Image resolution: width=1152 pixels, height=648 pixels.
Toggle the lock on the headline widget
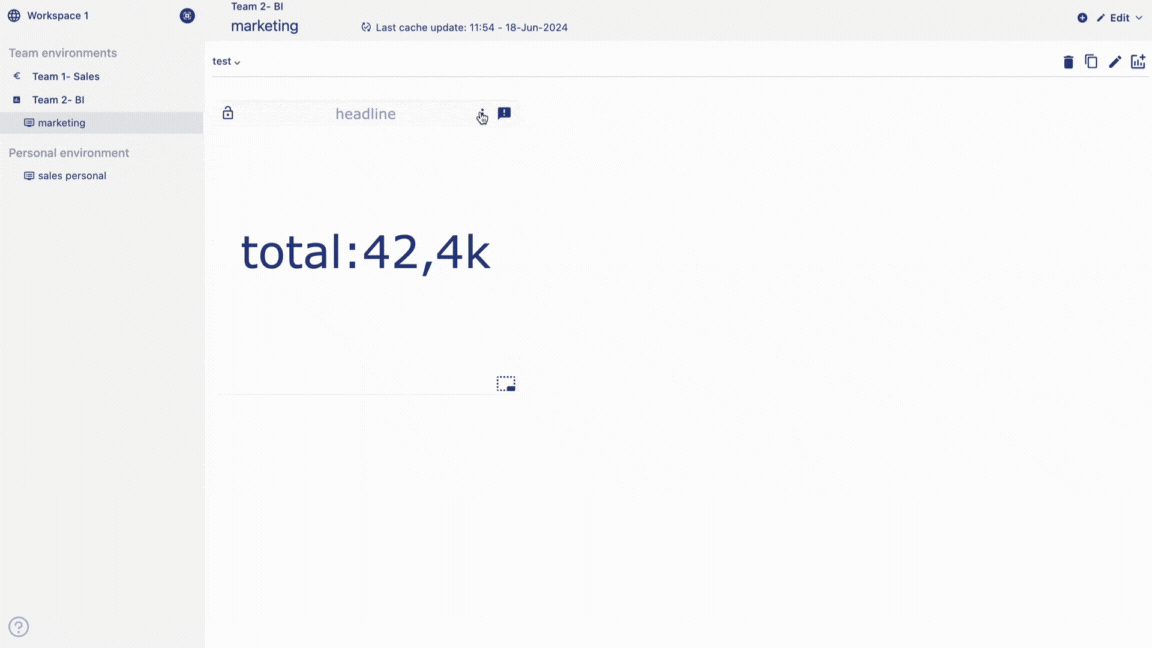tap(228, 114)
